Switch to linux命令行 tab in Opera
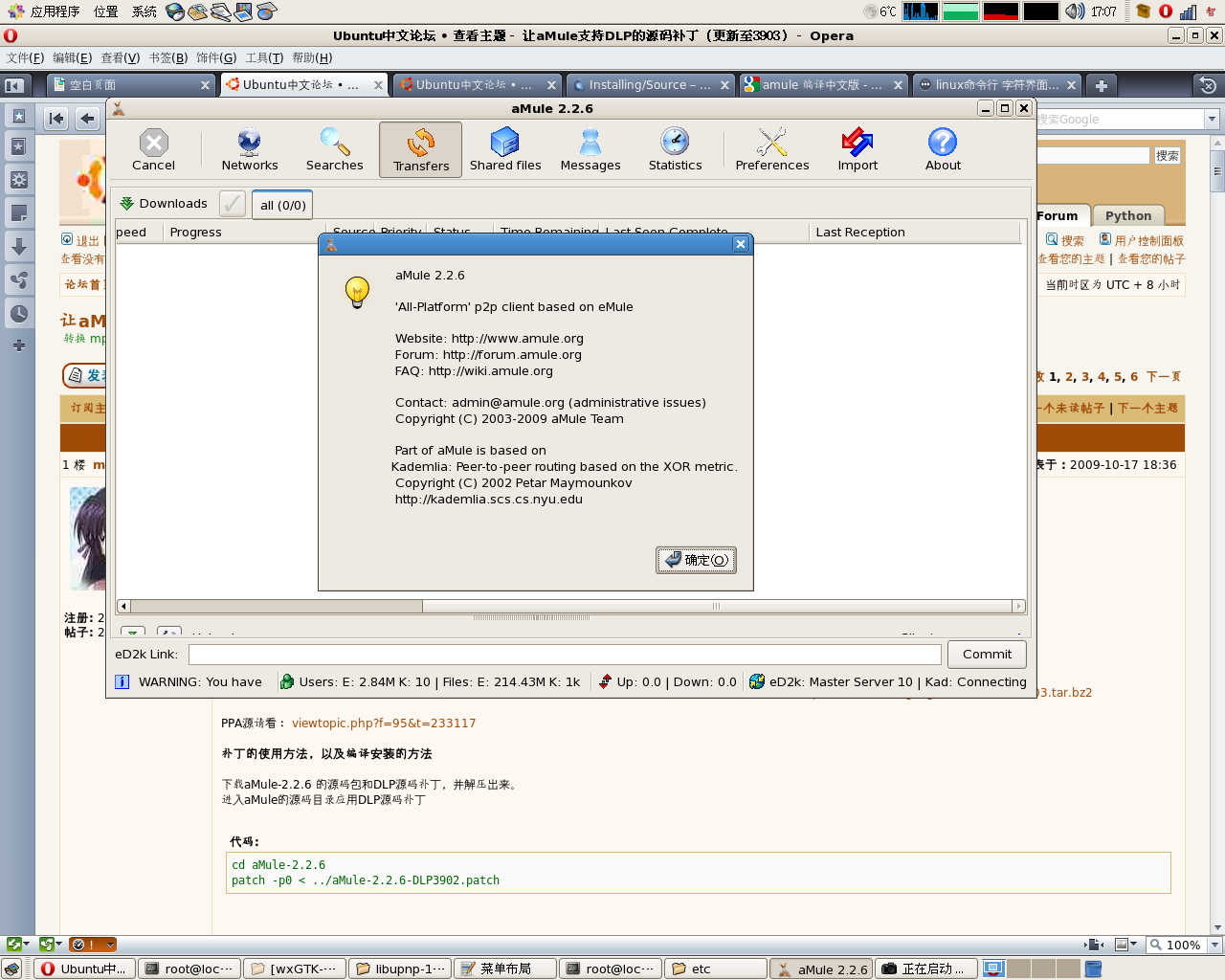The height and width of the screenshot is (980, 1225). (996, 85)
